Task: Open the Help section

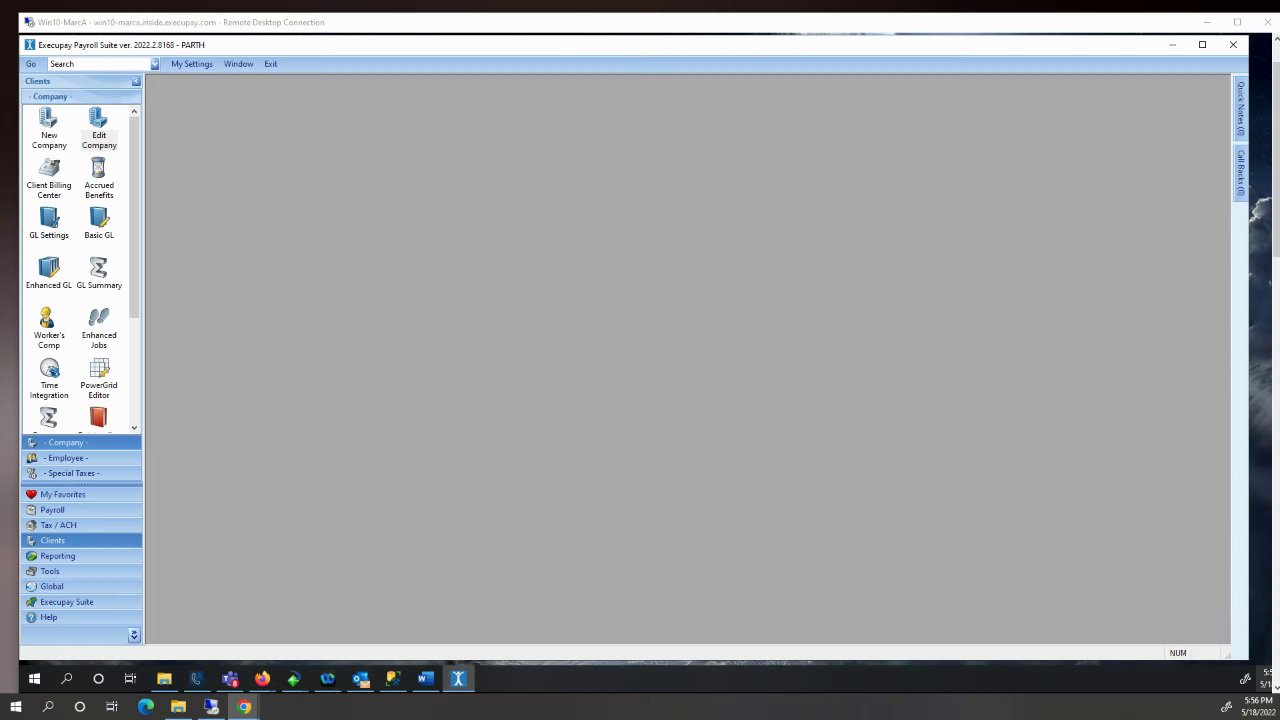Action: tap(81, 617)
